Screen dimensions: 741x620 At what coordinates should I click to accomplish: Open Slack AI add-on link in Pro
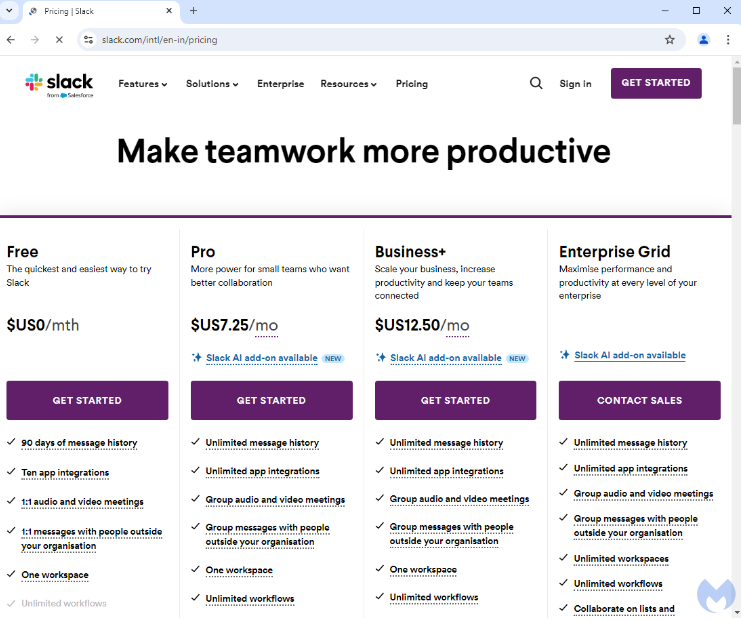[x=262, y=358]
